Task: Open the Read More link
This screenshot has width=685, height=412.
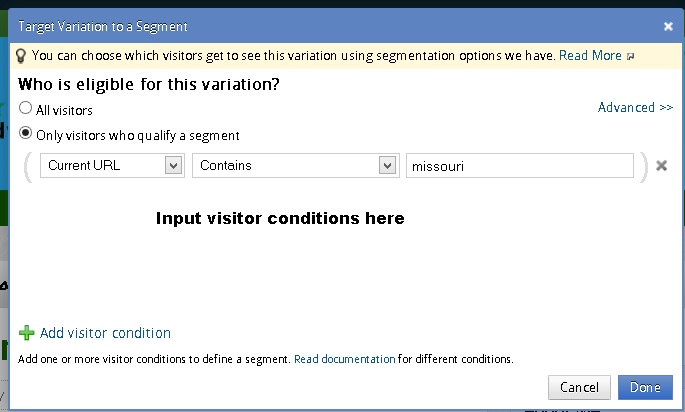Action: pyautogui.click(x=590, y=56)
